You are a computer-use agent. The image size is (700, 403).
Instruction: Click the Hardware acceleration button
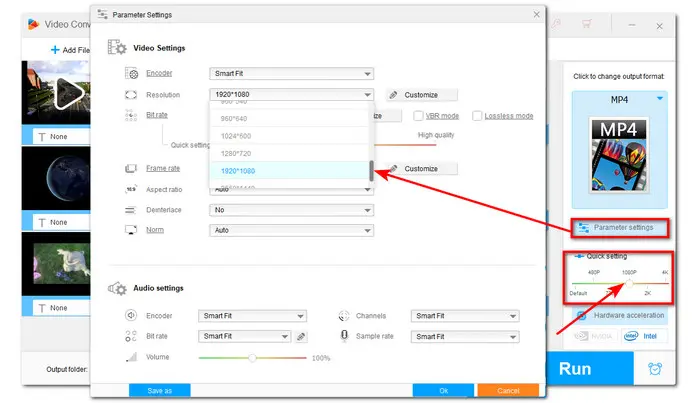620,316
